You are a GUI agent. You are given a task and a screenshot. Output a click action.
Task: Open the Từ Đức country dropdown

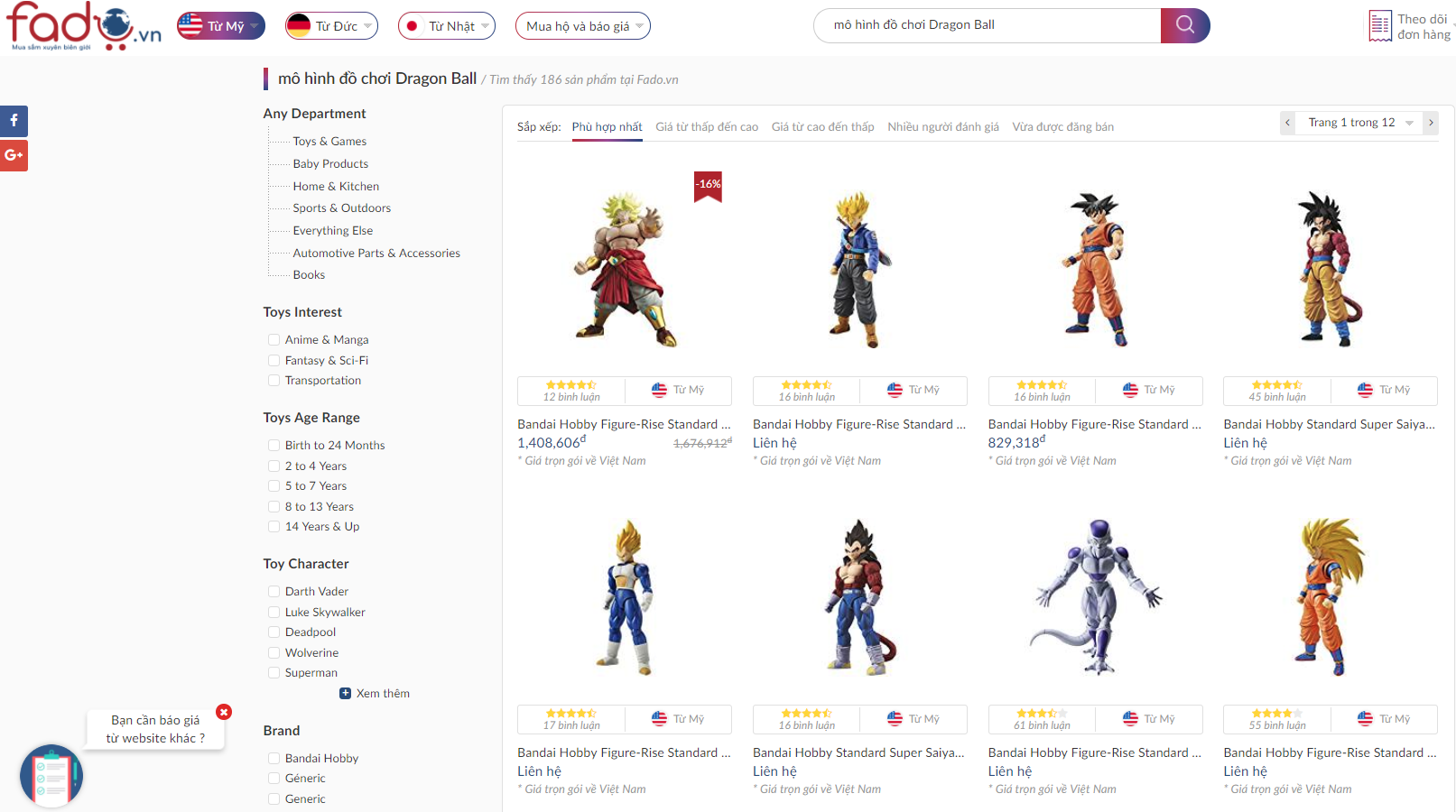click(331, 26)
